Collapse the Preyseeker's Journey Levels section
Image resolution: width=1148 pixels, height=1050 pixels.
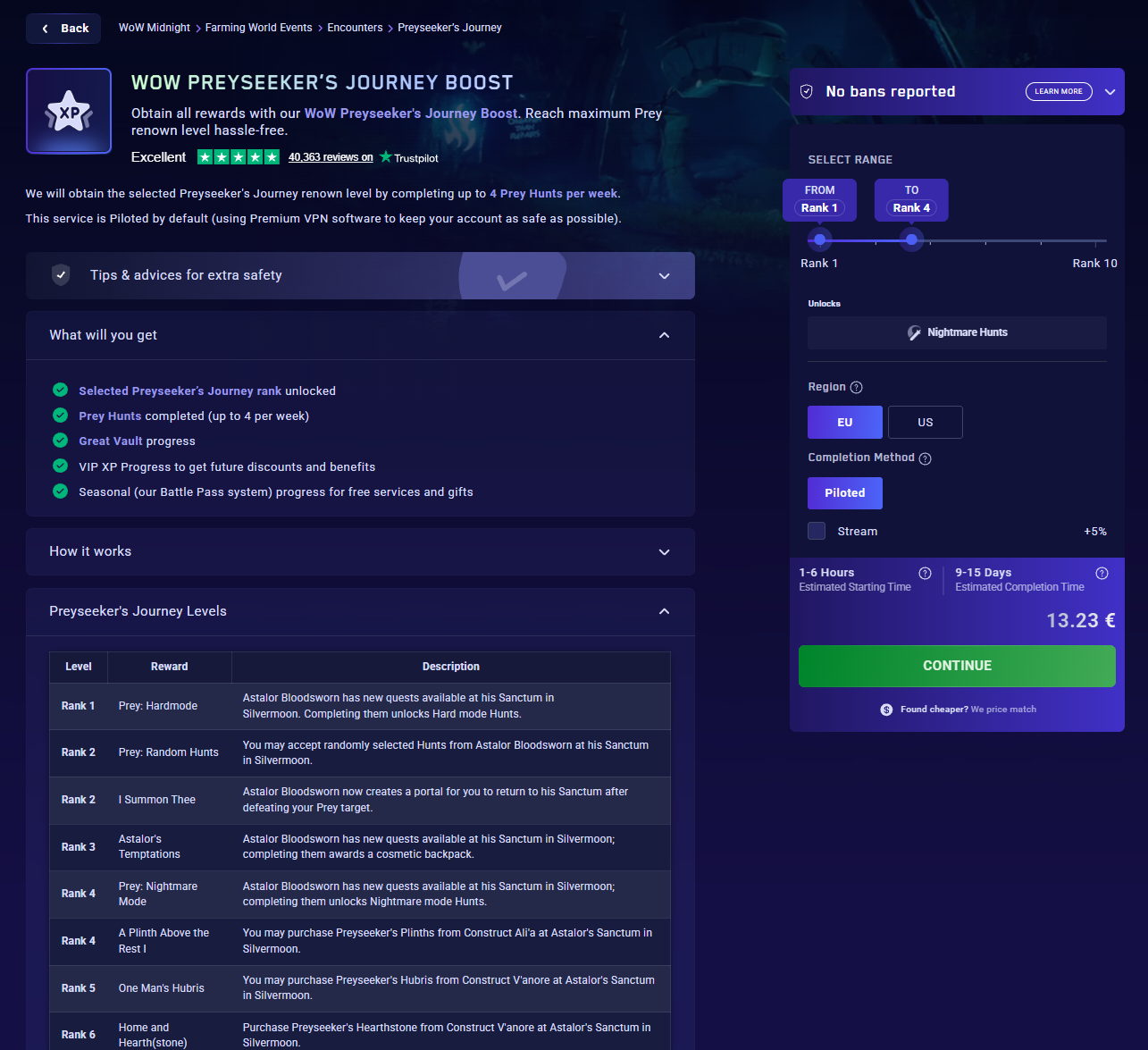point(360,611)
